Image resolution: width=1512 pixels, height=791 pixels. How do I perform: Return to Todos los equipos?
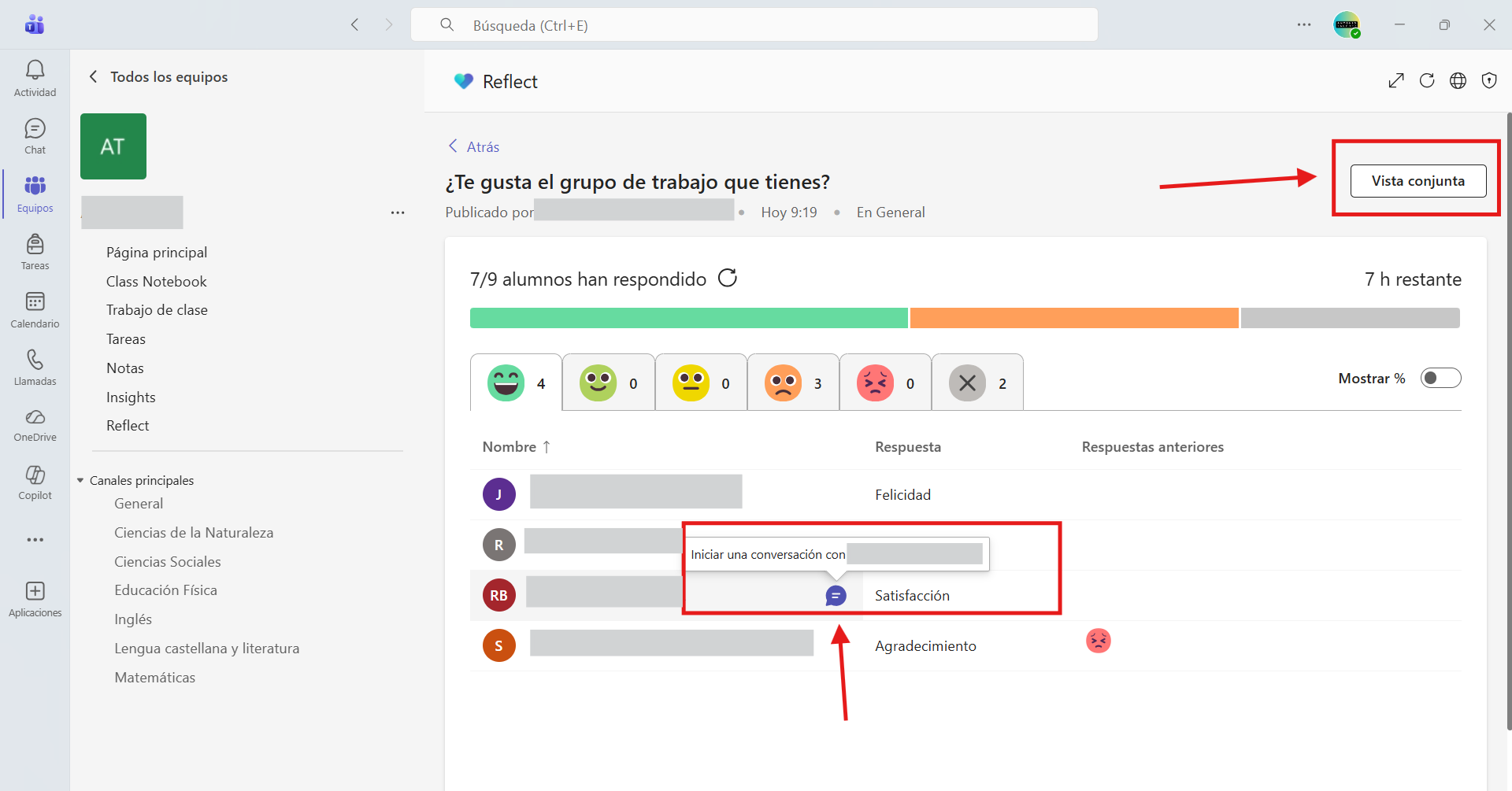coord(157,76)
